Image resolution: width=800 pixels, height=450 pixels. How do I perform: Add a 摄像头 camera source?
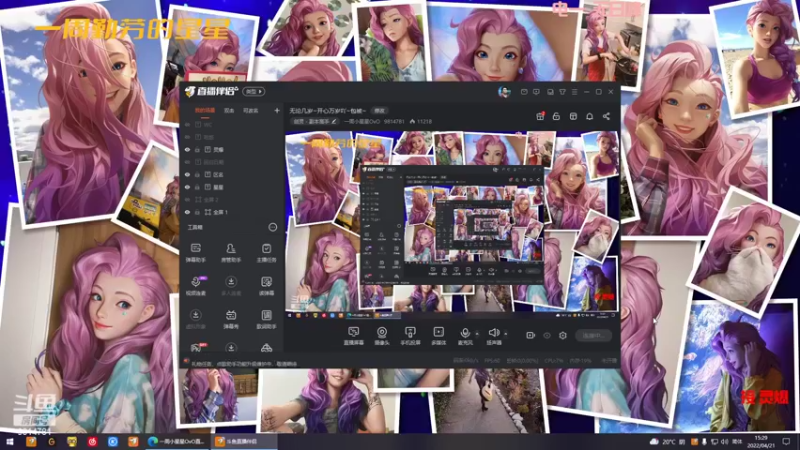(382, 336)
